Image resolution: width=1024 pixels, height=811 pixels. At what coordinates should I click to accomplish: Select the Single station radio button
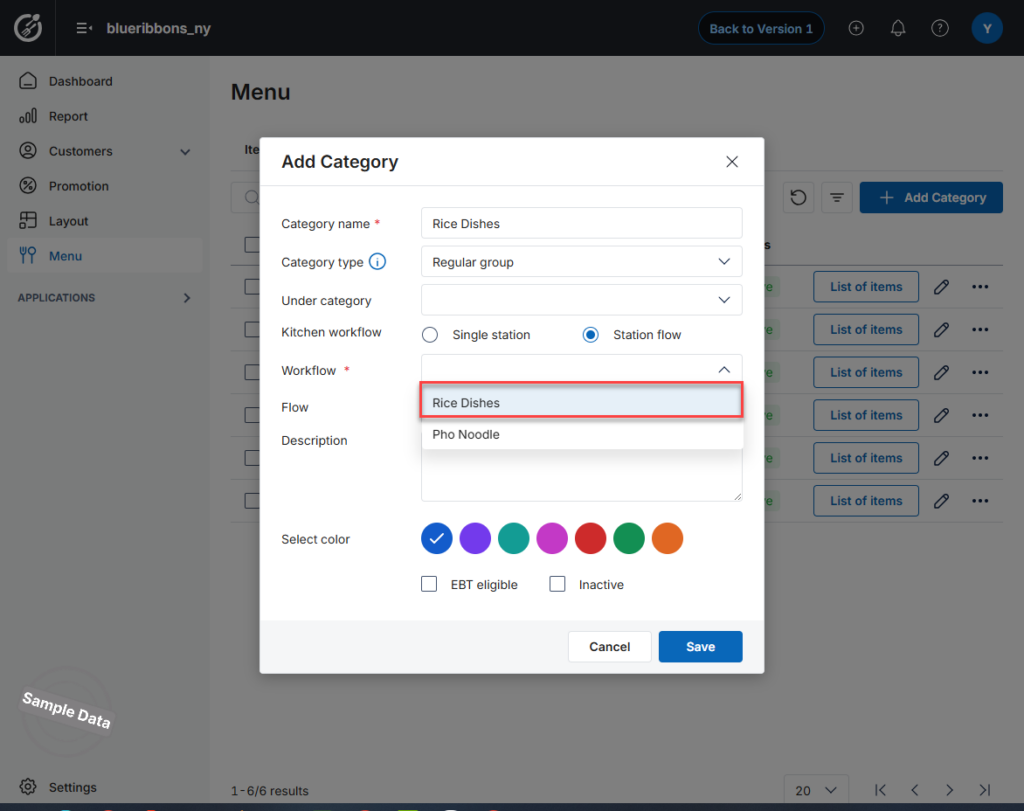tap(430, 335)
